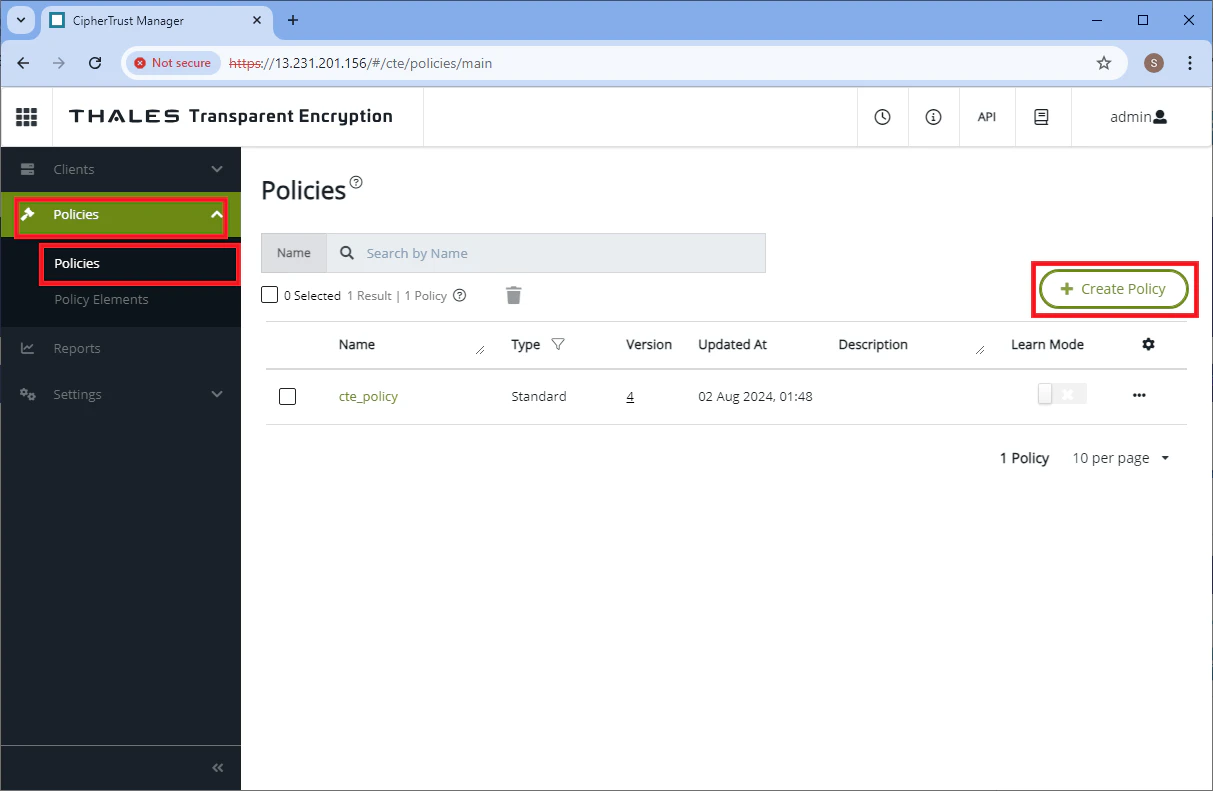Viewport: 1213px width, 791px height.
Task: Check the cte_policy row checkbox
Action: tap(287, 396)
